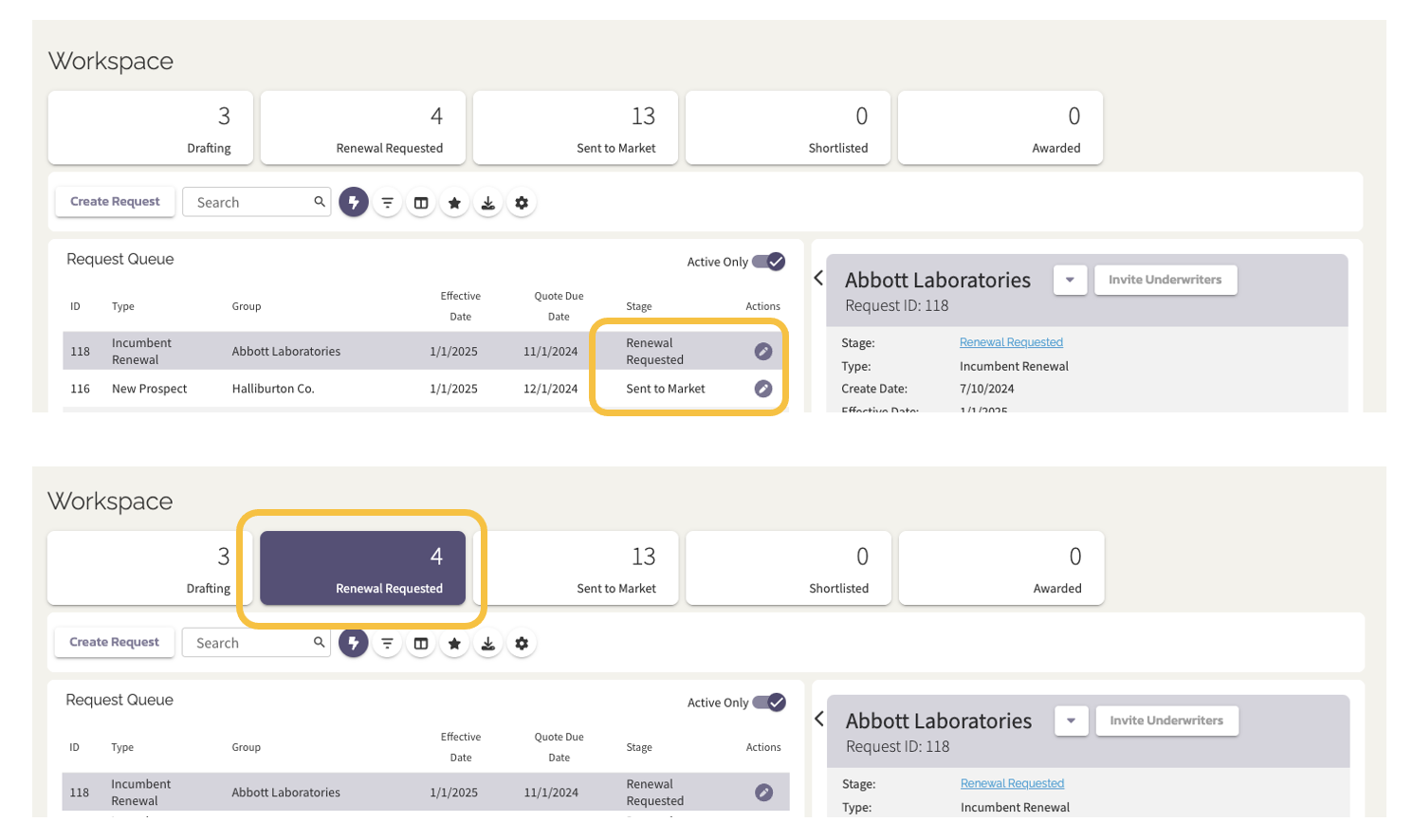Sort by the Group column header in the lower queue
Screen dimensions: 1413x840
[247, 747]
